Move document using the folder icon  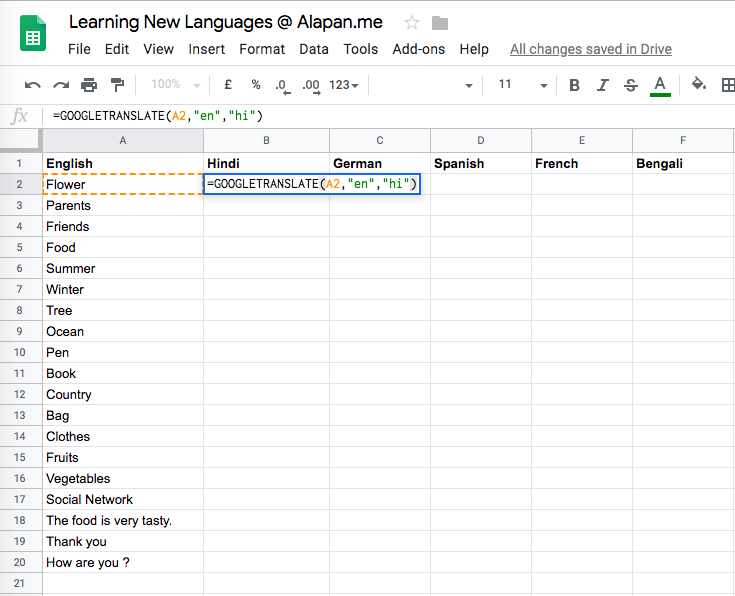(x=440, y=23)
